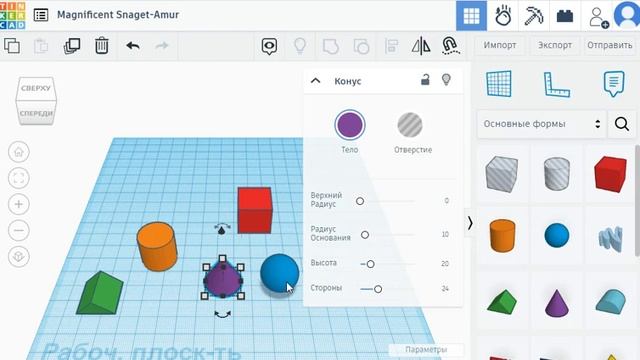The height and width of the screenshot is (360, 640).
Task: Switch to 3D design grid view
Action: pos(471,16)
